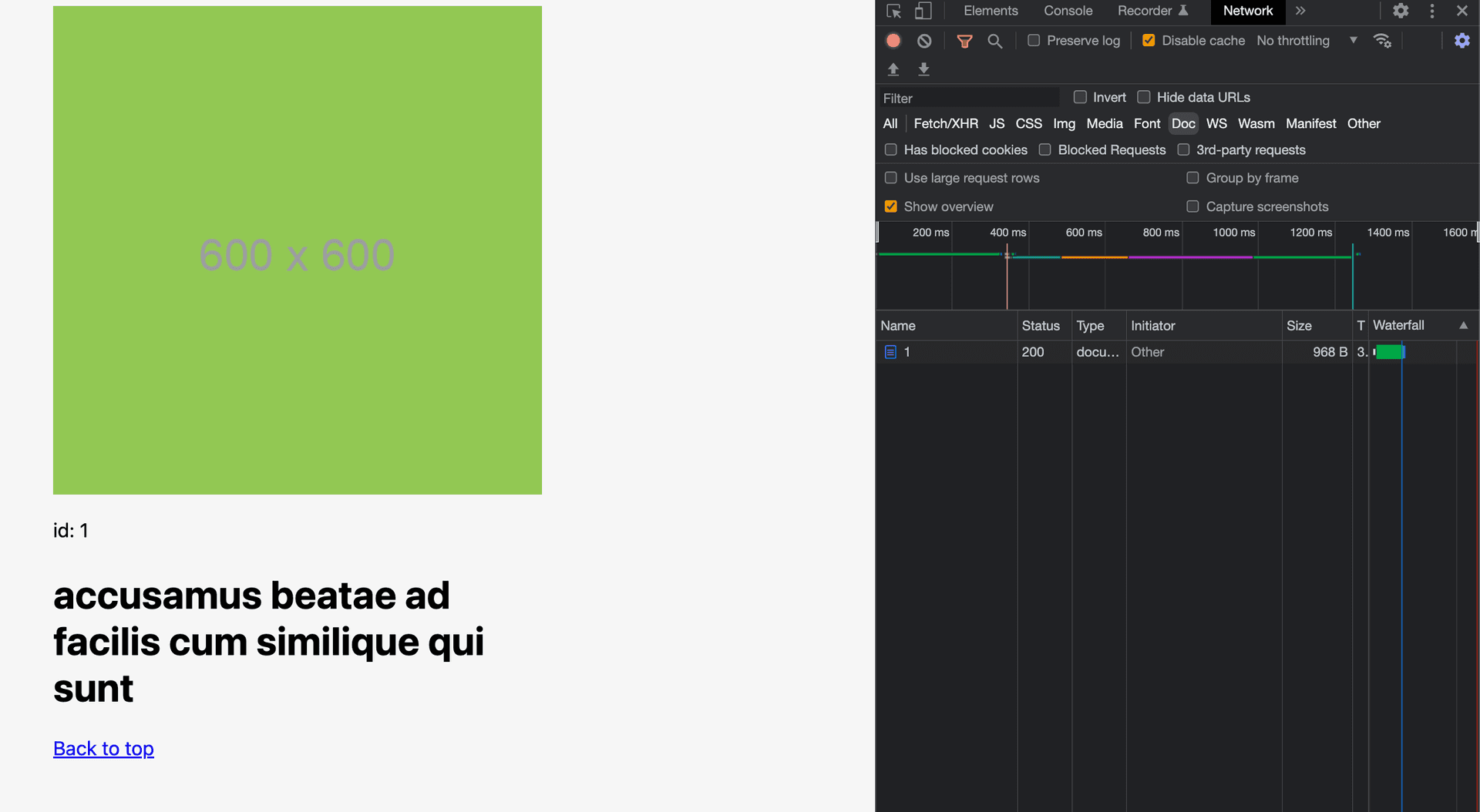Viewport: 1480px width, 812px height.
Task: Switch to the Console tab
Action: tap(1068, 11)
